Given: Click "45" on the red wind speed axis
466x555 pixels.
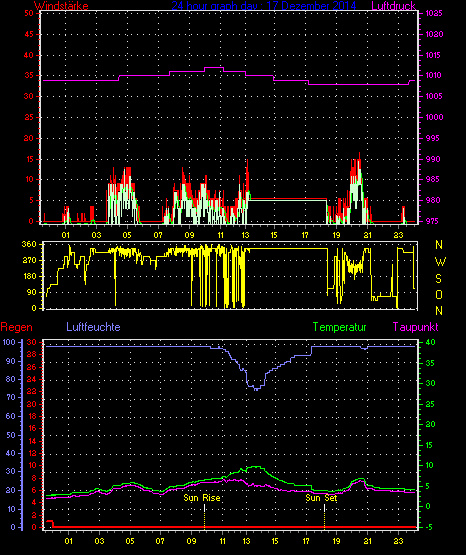Looking at the screenshot, I should (x=29, y=34).
